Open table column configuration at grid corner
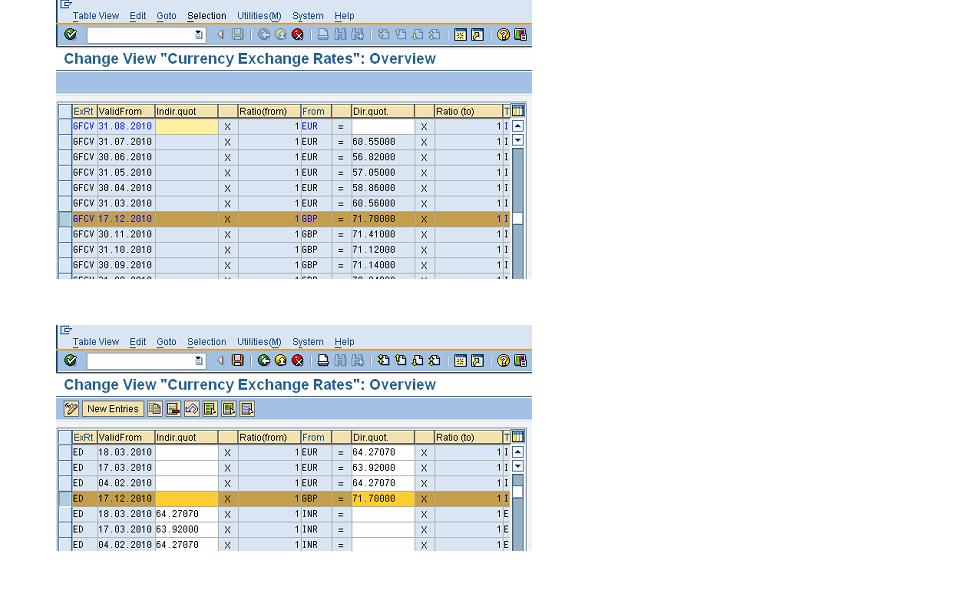The width and height of the screenshot is (962, 614). click(x=517, y=111)
